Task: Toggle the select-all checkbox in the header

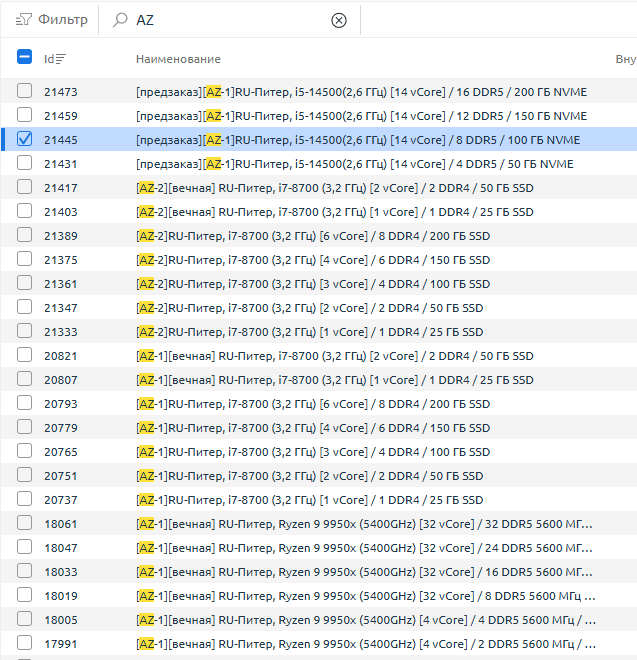Action: click(25, 58)
